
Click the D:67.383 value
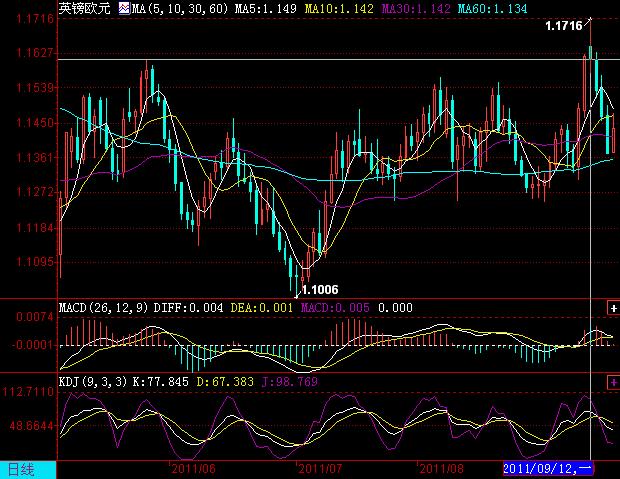[x=225, y=382]
